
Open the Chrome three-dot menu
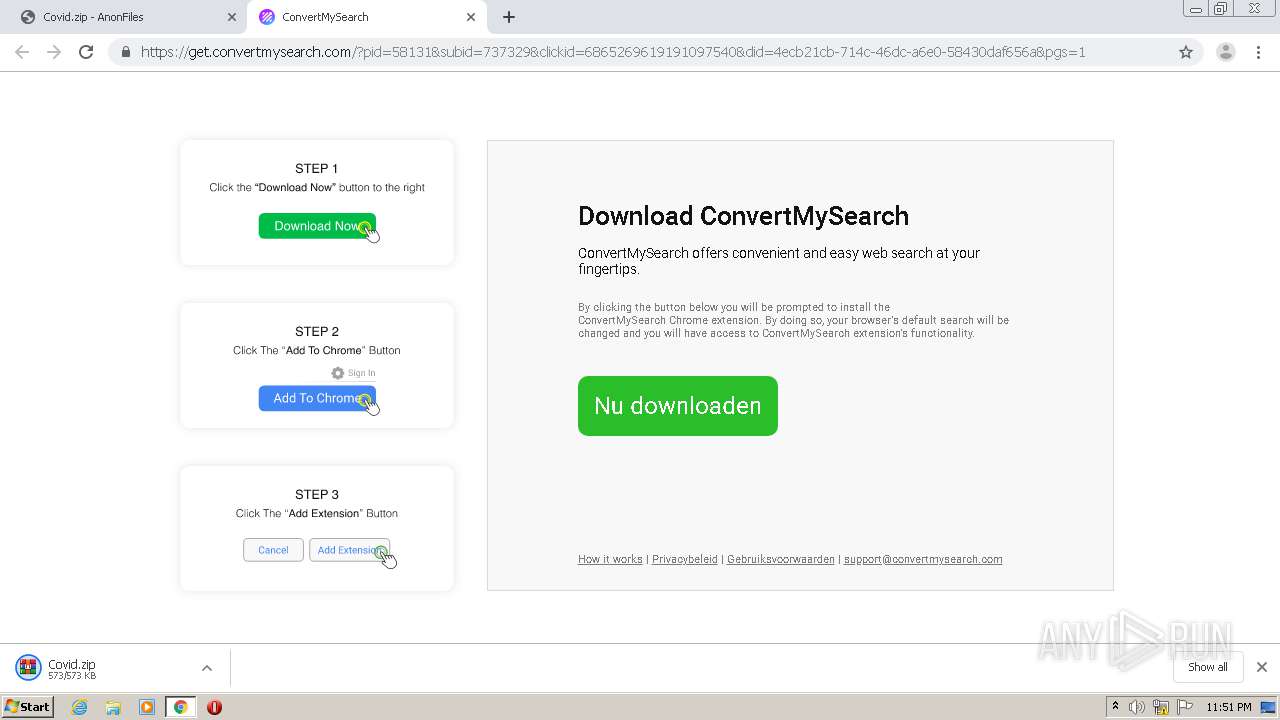coord(1259,52)
